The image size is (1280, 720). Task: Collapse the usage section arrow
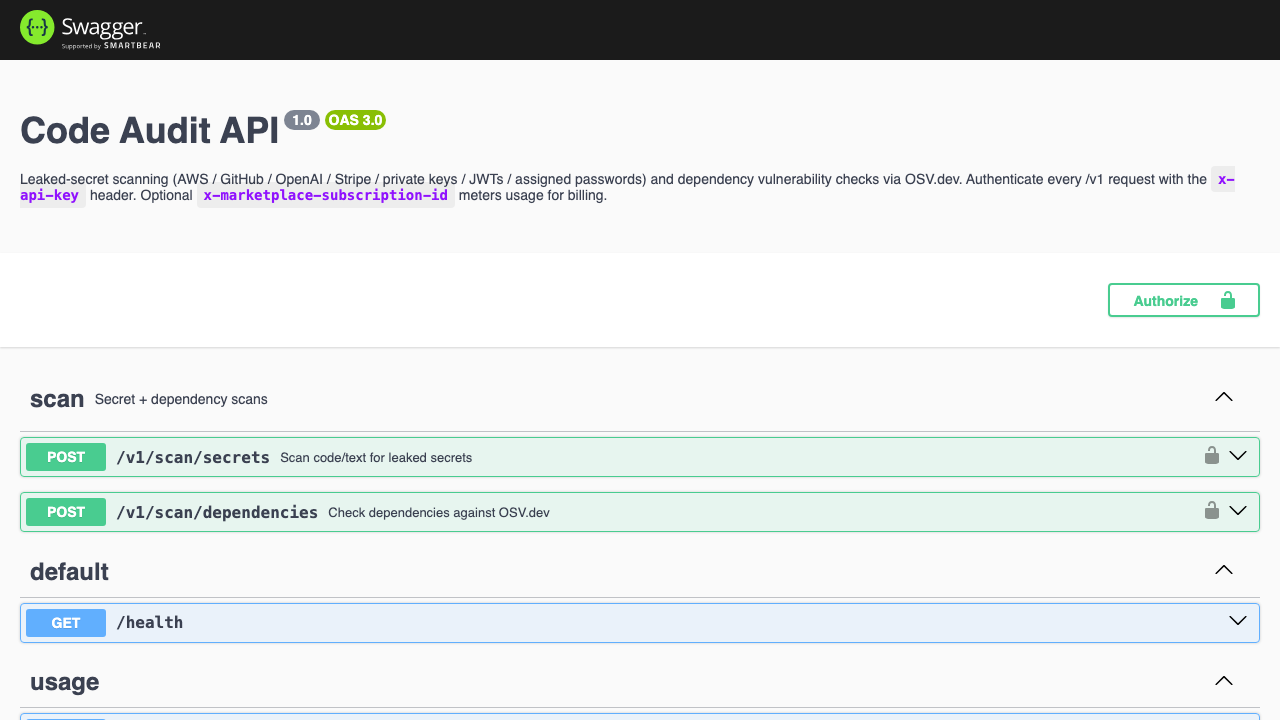pyautogui.click(x=1223, y=681)
